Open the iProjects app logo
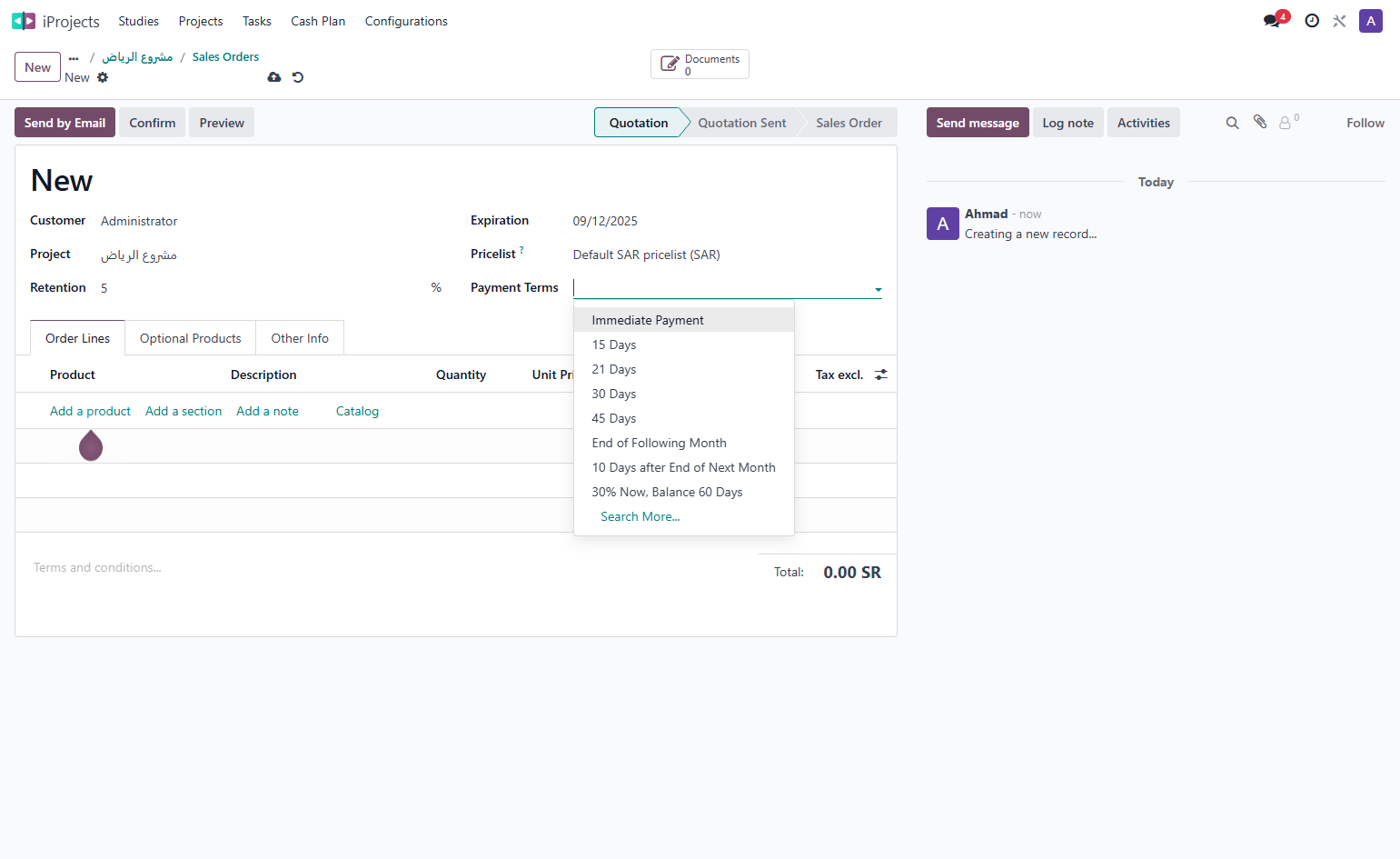1400x859 pixels. (24, 21)
